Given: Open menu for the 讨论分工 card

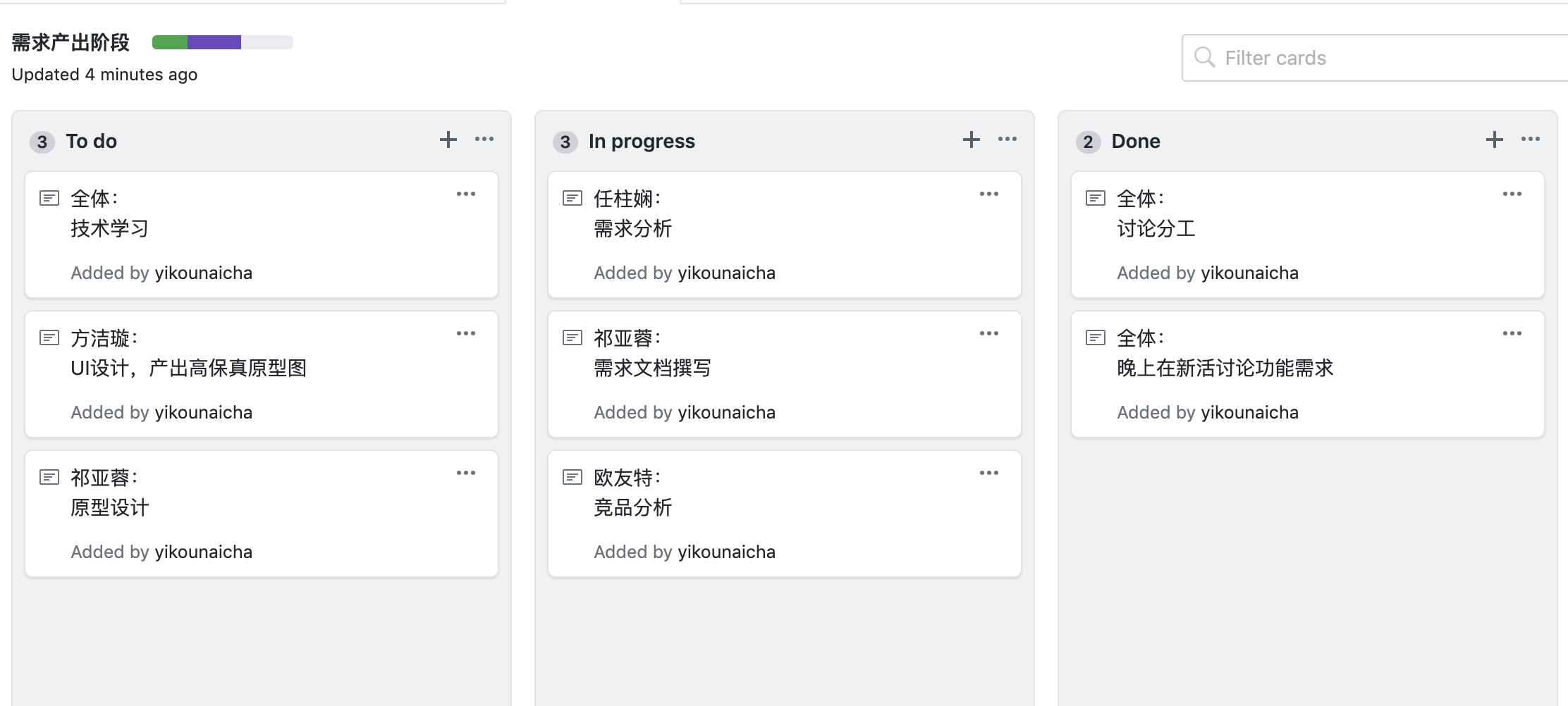Looking at the screenshot, I should point(1512,194).
